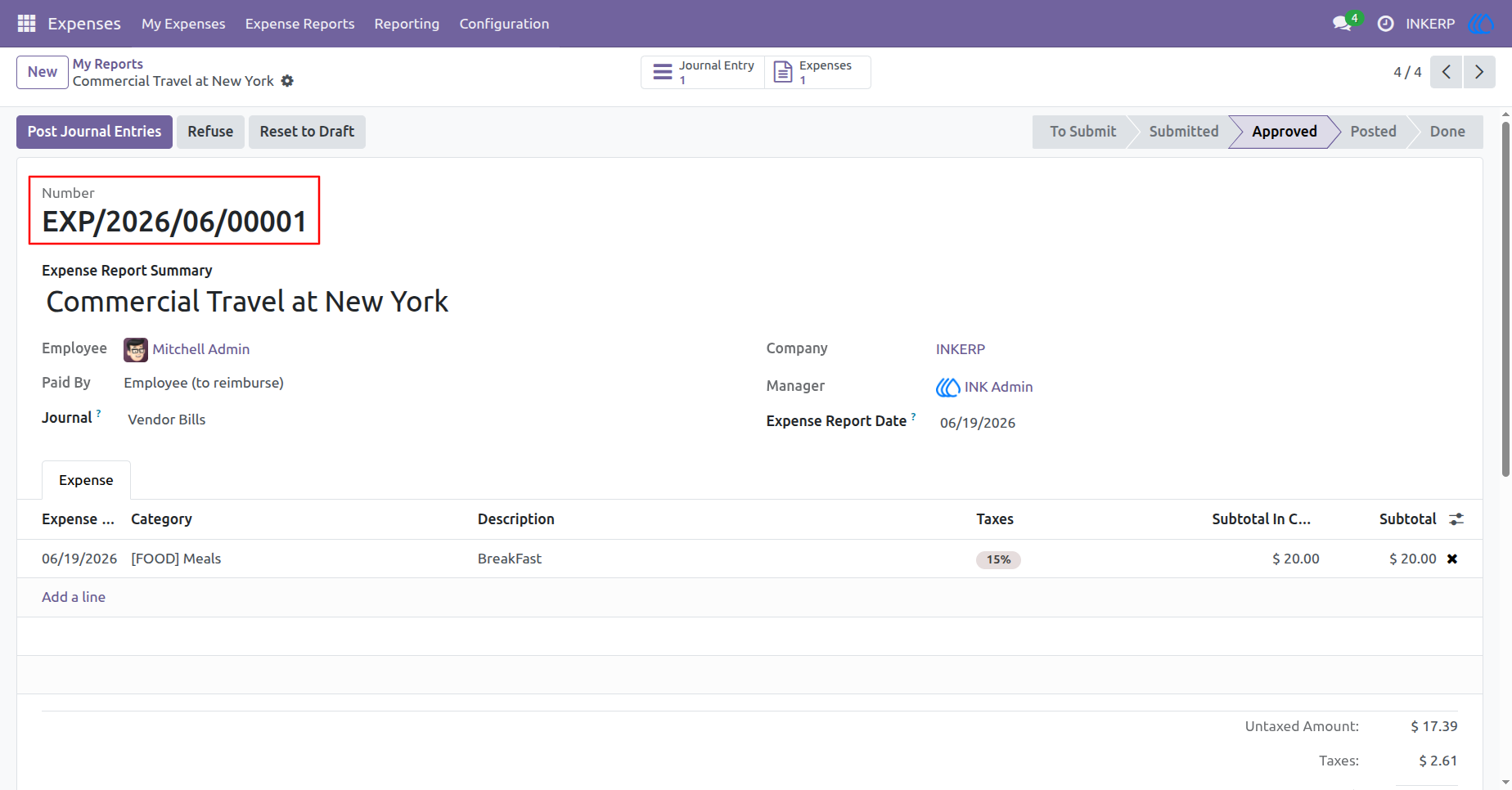Show help tooltip next to Journal label

point(99,413)
